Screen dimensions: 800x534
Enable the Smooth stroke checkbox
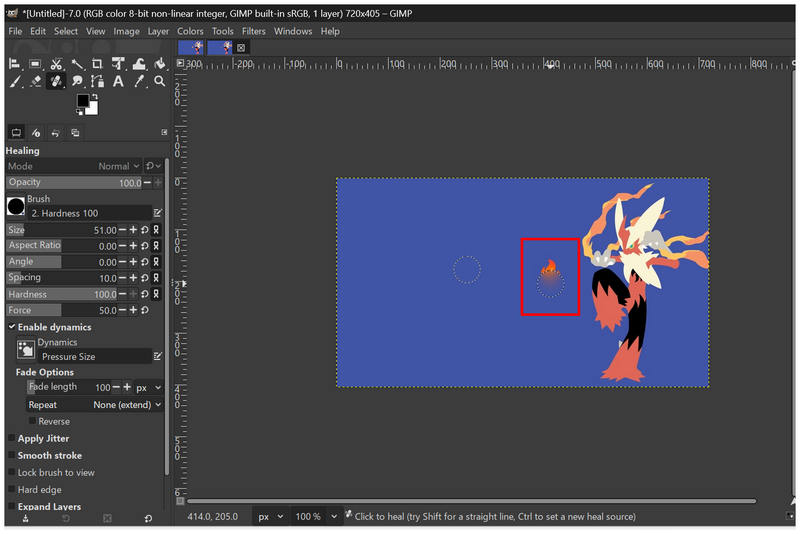pos(12,455)
